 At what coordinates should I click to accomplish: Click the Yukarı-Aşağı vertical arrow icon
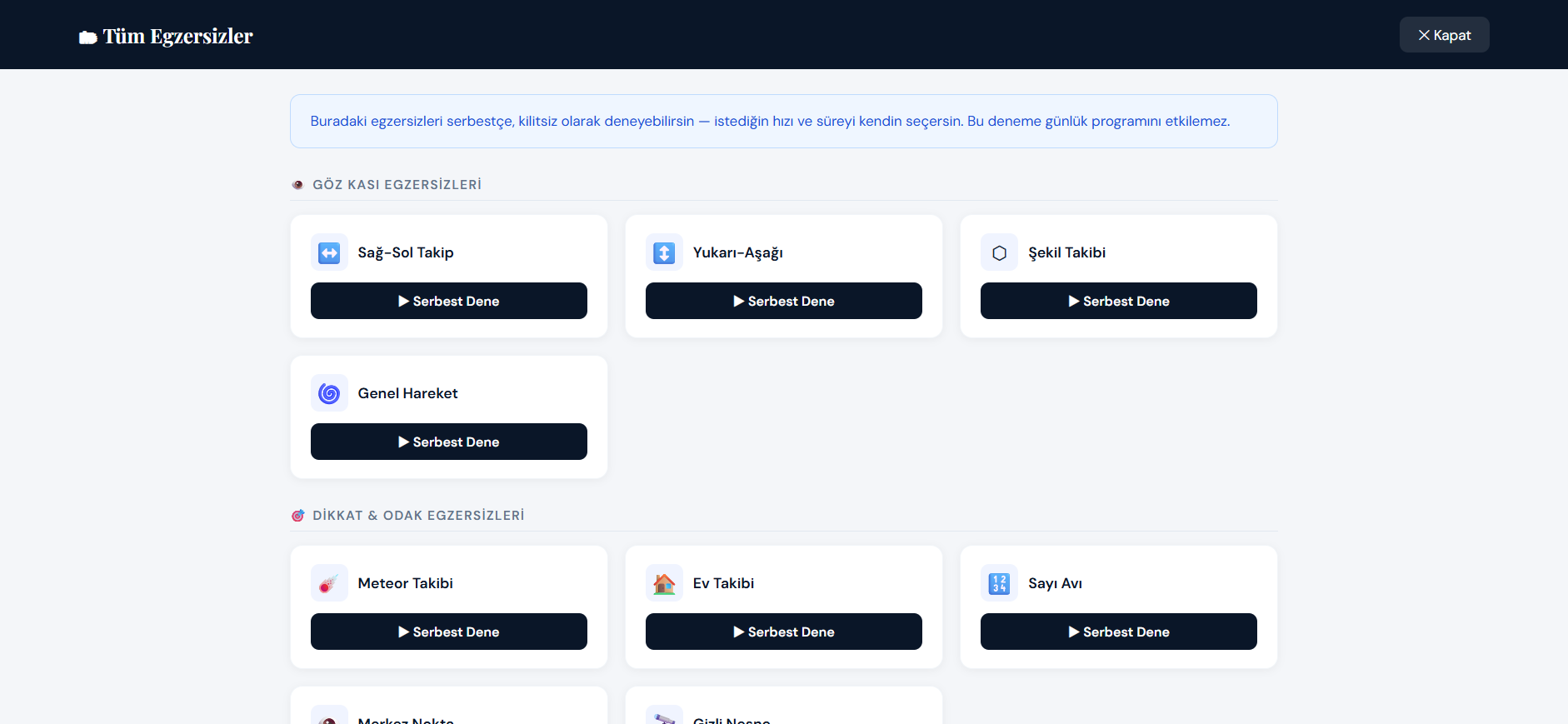pos(664,252)
